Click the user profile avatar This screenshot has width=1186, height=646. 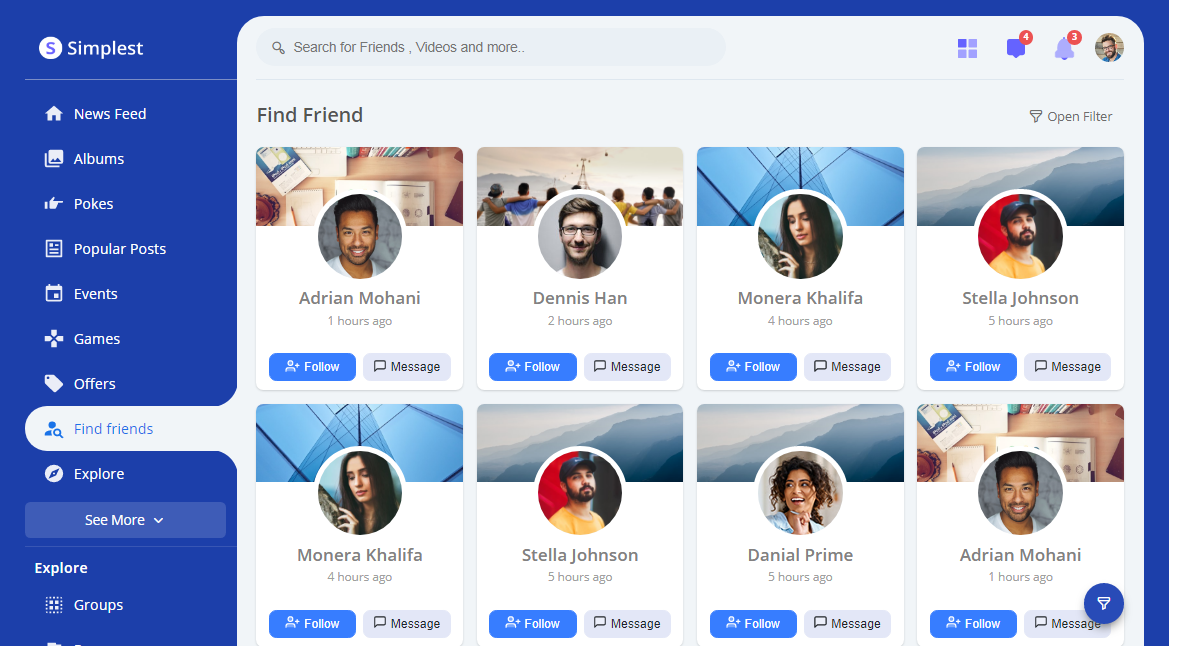(x=1109, y=48)
